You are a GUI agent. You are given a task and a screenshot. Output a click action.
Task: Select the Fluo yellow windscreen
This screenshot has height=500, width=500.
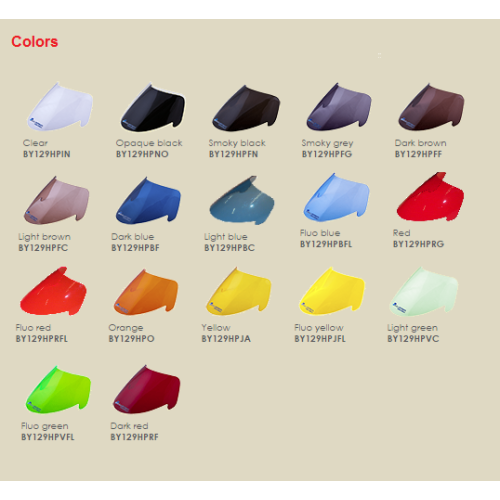click(332, 291)
